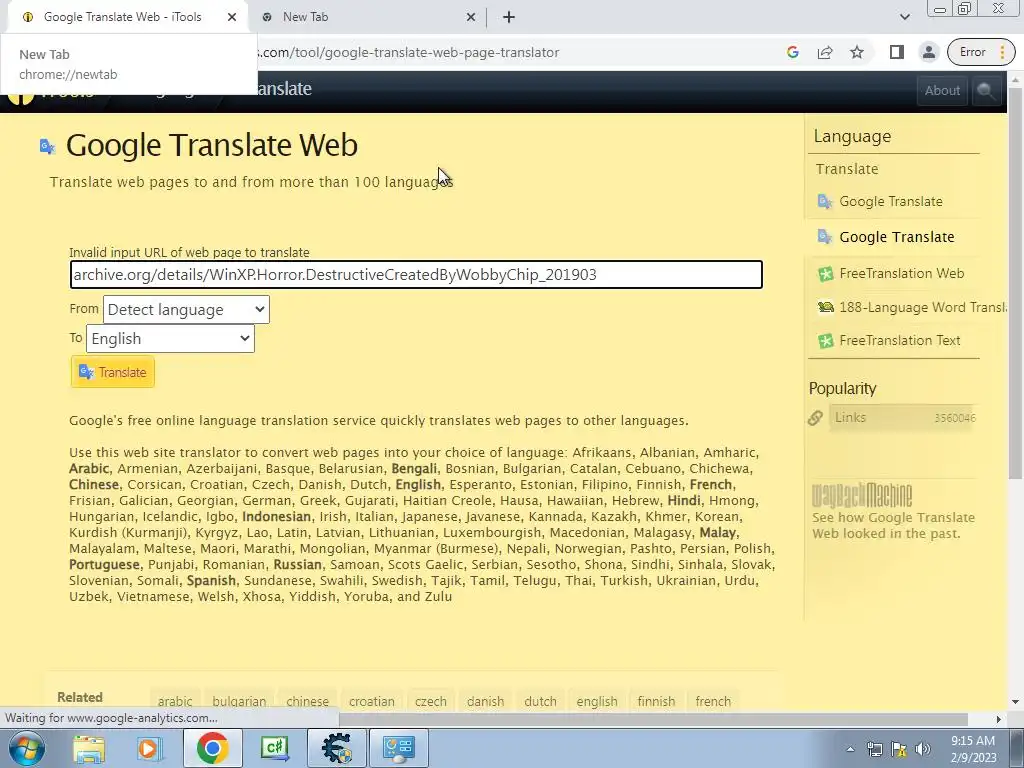Click the vertical page scrollbar thumb

click(x=1016, y=281)
